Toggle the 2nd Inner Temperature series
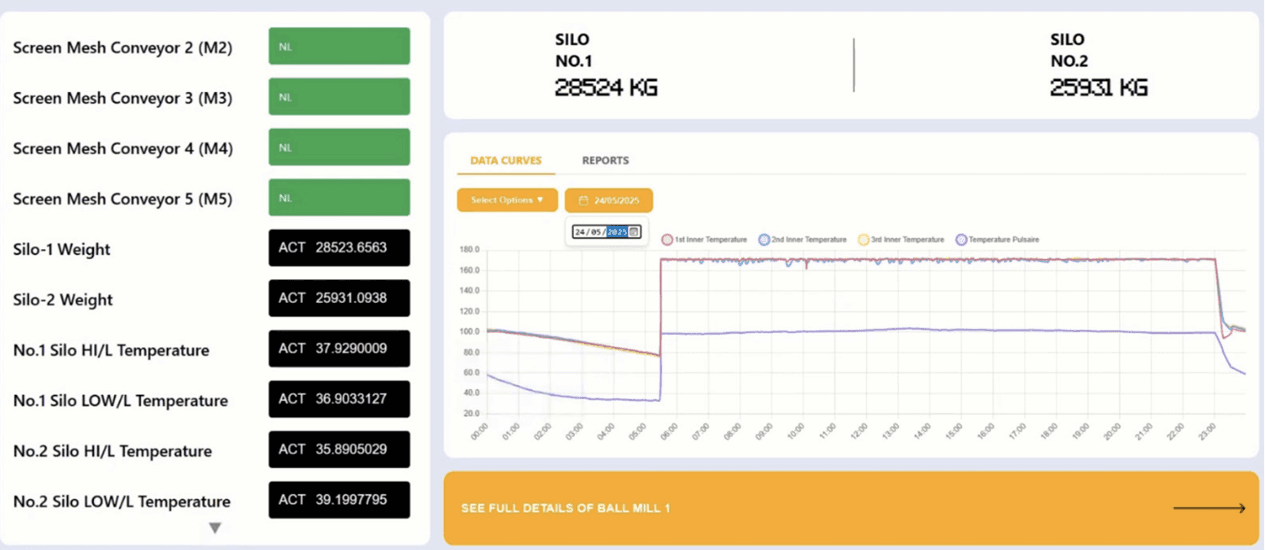1265x550 pixels. coord(764,240)
